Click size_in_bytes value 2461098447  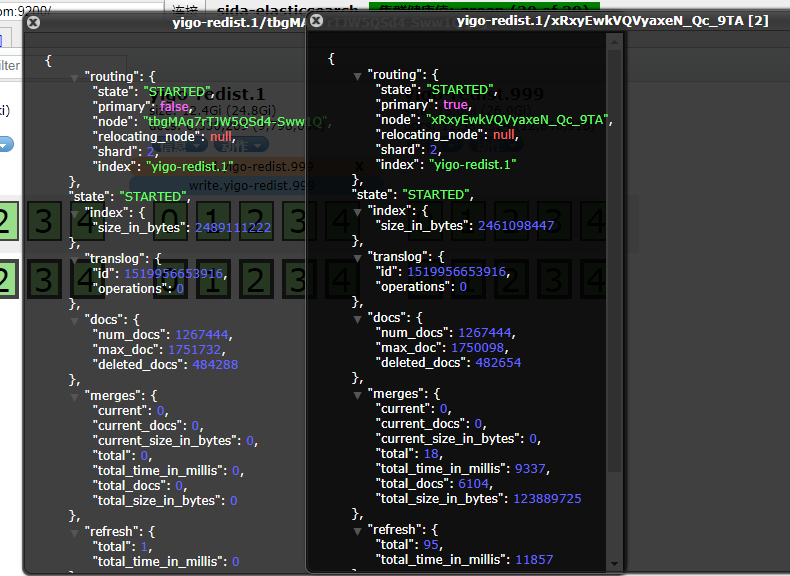pos(516,225)
